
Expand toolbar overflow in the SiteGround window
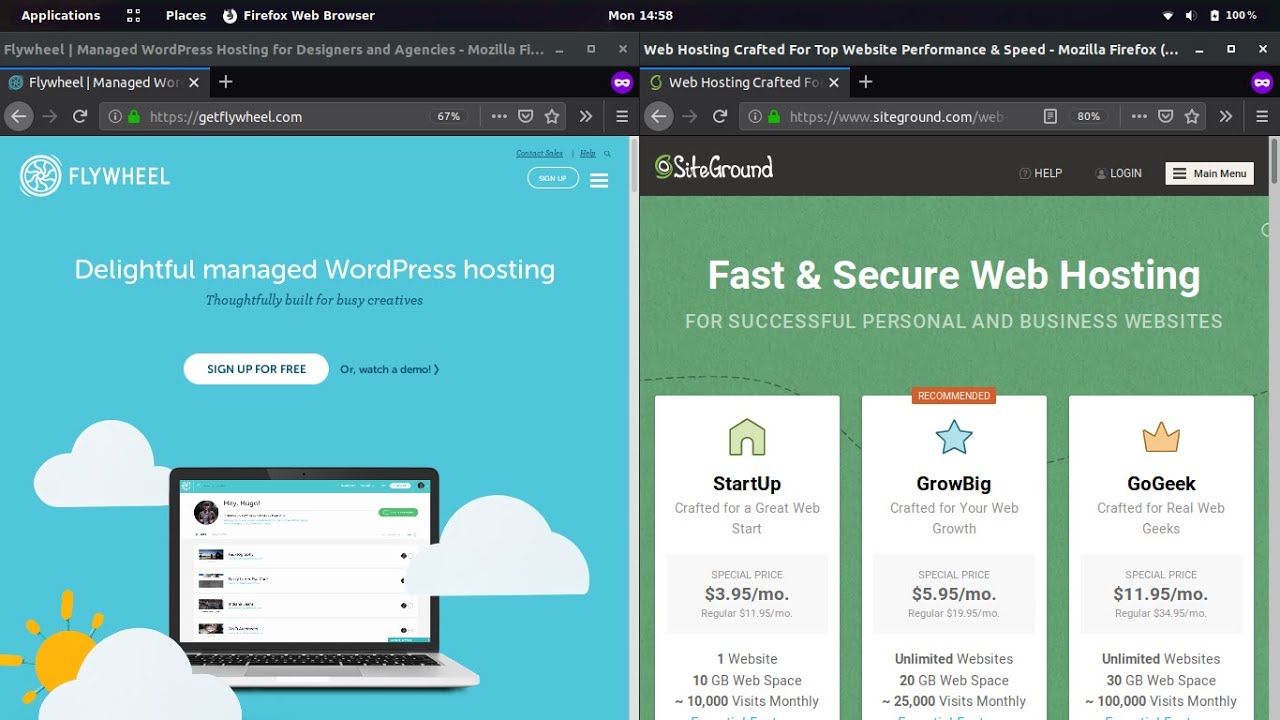(1226, 116)
